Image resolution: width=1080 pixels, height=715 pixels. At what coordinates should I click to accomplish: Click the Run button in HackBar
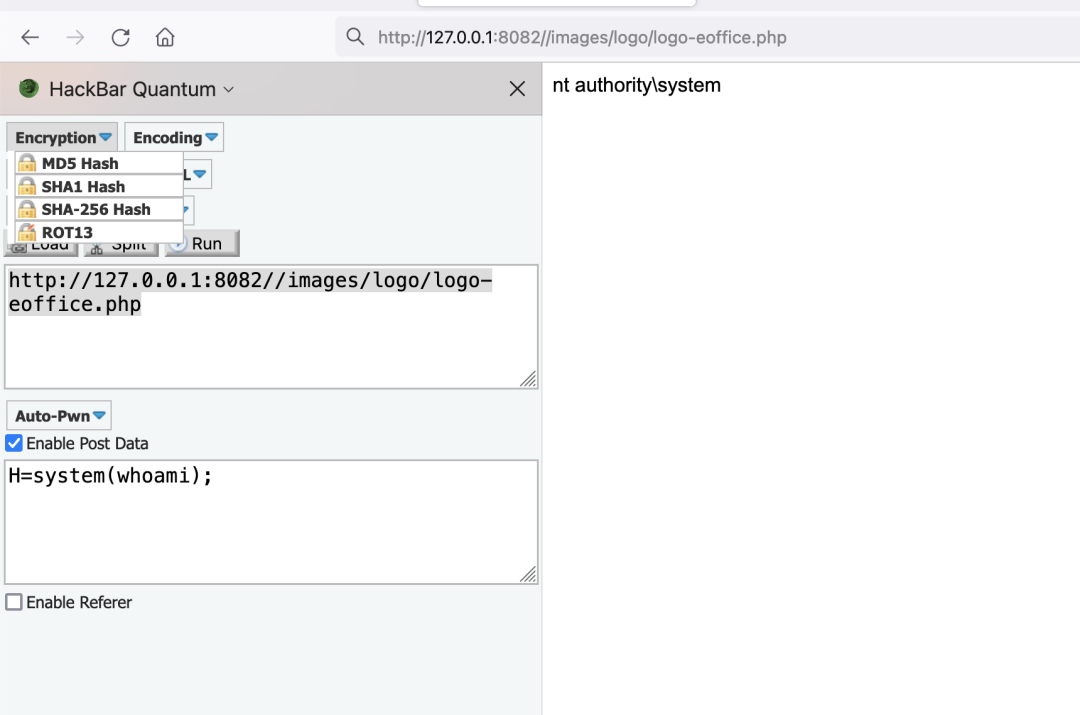(x=202, y=244)
